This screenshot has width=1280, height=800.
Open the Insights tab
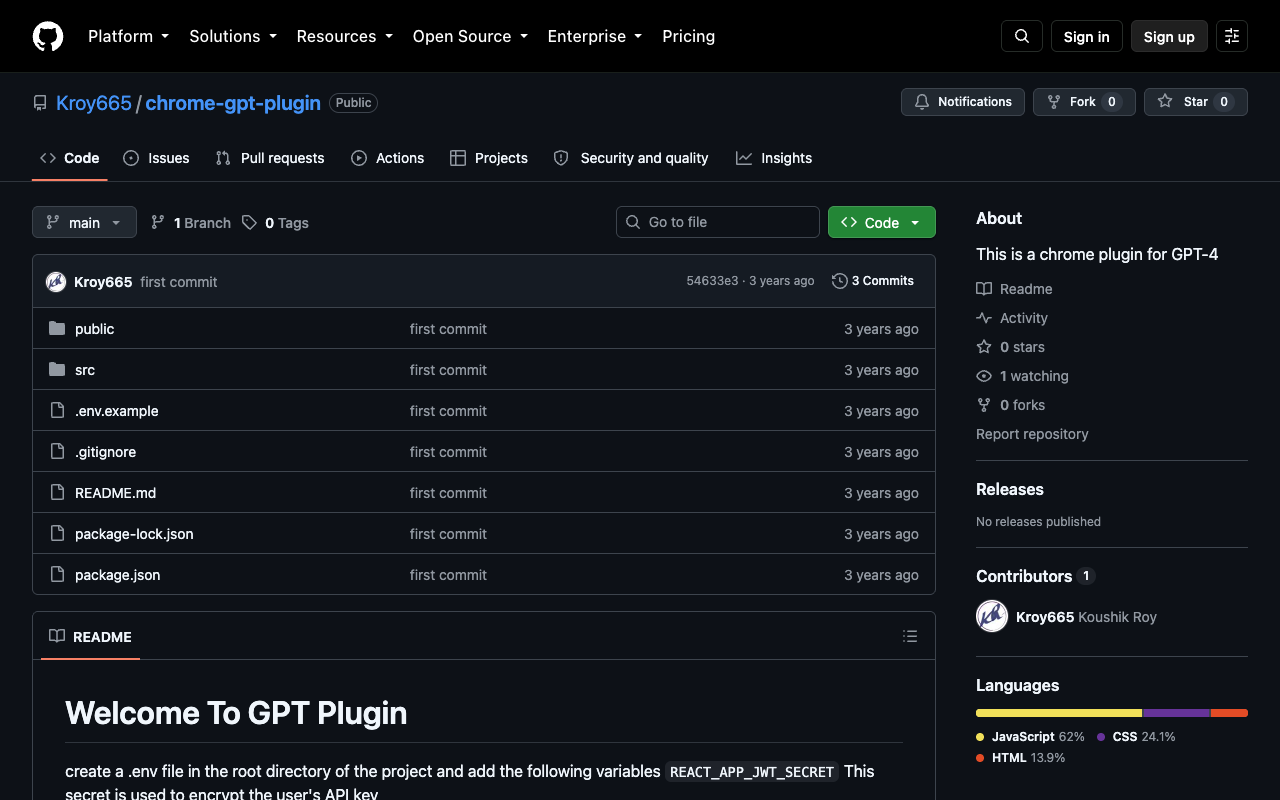774,158
